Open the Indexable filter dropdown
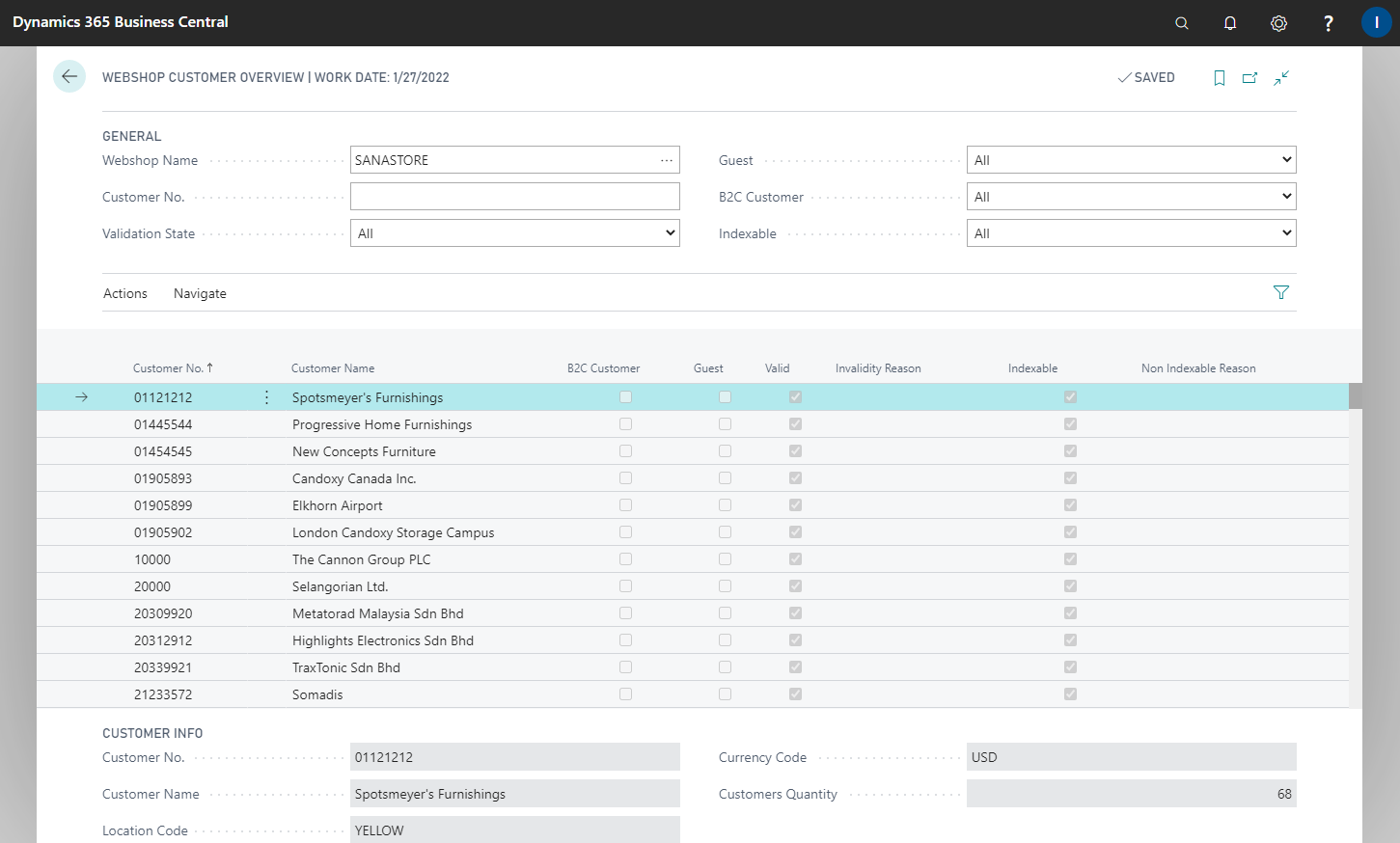Screen dimensions: 1400x843 [x=1131, y=233]
